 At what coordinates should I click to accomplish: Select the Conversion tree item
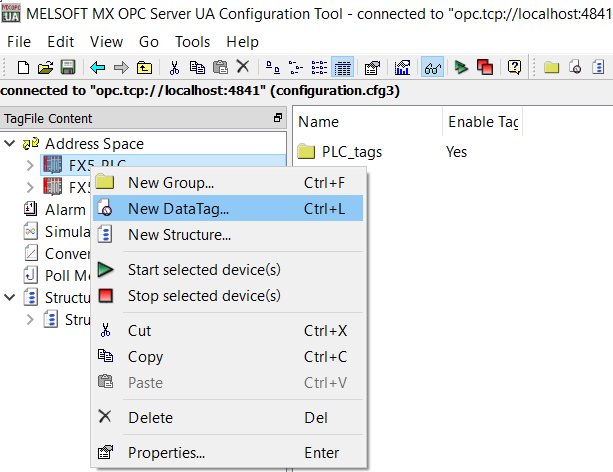pyautogui.click(x=67, y=254)
